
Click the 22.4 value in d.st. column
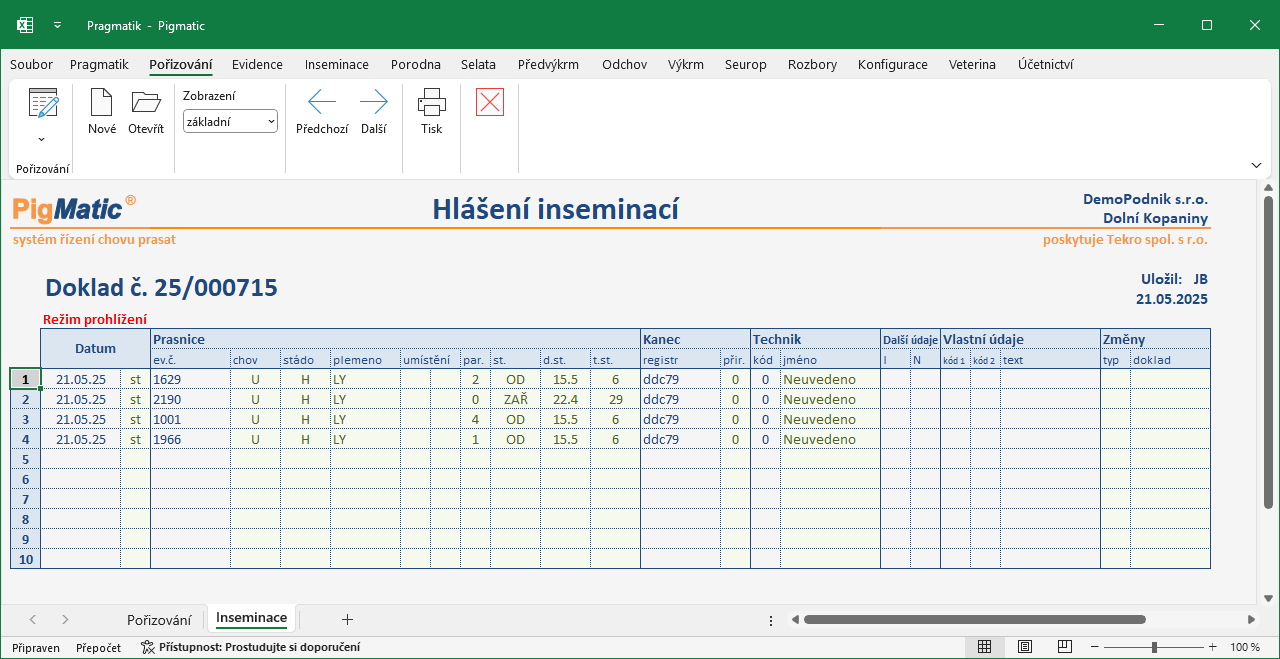tap(565, 399)
